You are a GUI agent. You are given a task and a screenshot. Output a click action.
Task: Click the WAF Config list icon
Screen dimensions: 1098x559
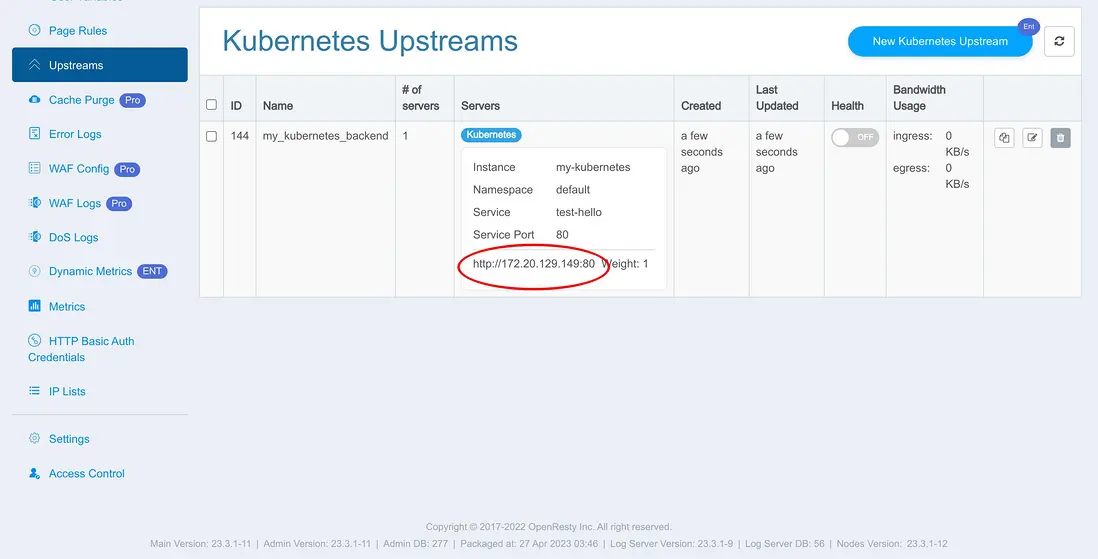click(34, 168)
